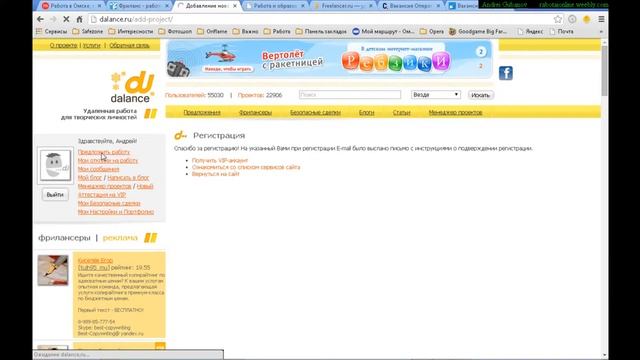The image size is (640, 360).
Task: Open Предложения in the yellow menu
Action: tap(202, 112)
